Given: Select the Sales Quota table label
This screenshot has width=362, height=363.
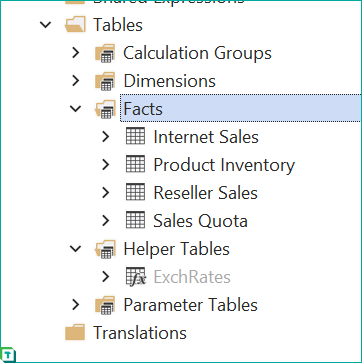Looking at the screenshot, I should pos(200,221).
